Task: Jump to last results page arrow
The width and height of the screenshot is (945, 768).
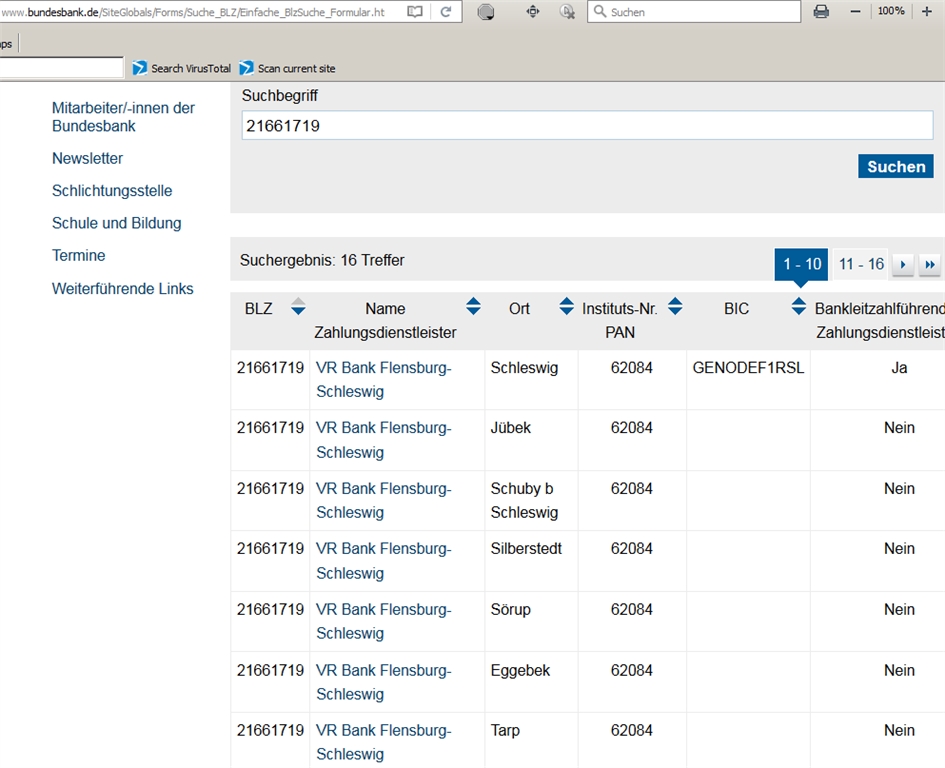Action: 930,265
